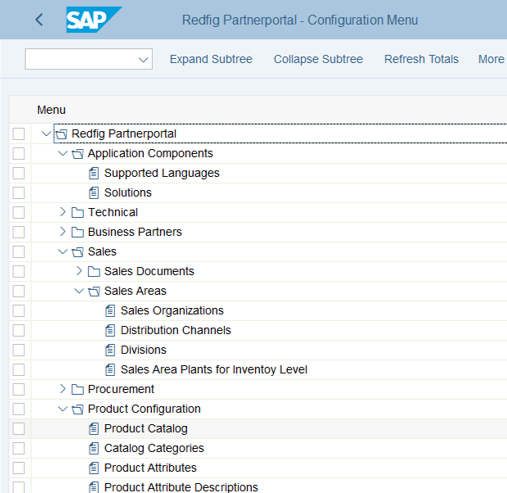Image resolution: width=507 pixels, height=493 pixels.
Task: Select the Product Attributes tree entry
Action: tap(150, 468)
